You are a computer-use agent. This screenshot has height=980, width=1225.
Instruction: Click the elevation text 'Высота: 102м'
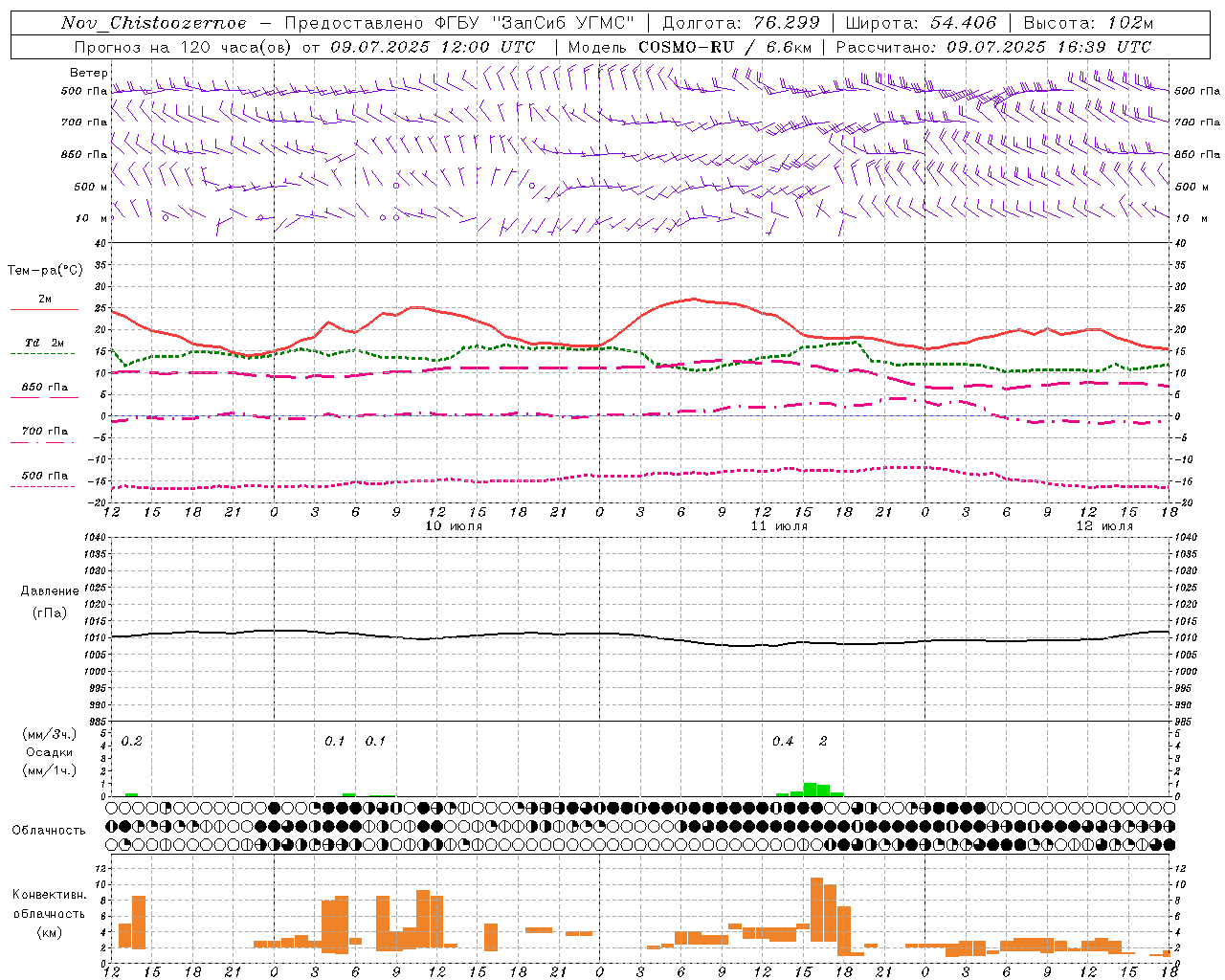click(1088, 23)
